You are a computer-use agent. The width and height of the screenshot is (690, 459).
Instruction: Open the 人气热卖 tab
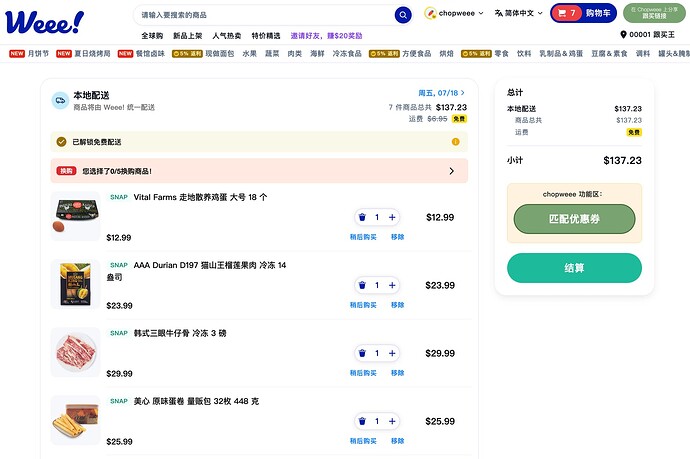point(227,36)
